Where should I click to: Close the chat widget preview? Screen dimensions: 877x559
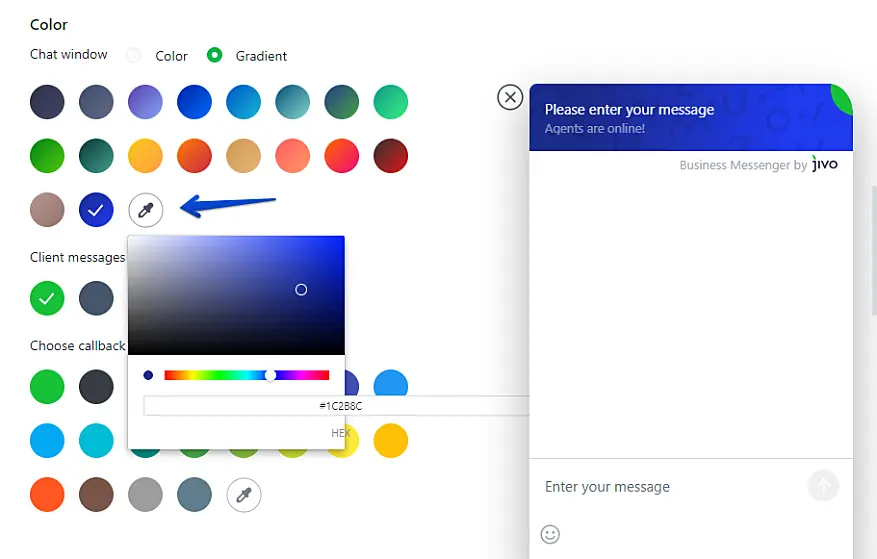(x=510, y=97)
